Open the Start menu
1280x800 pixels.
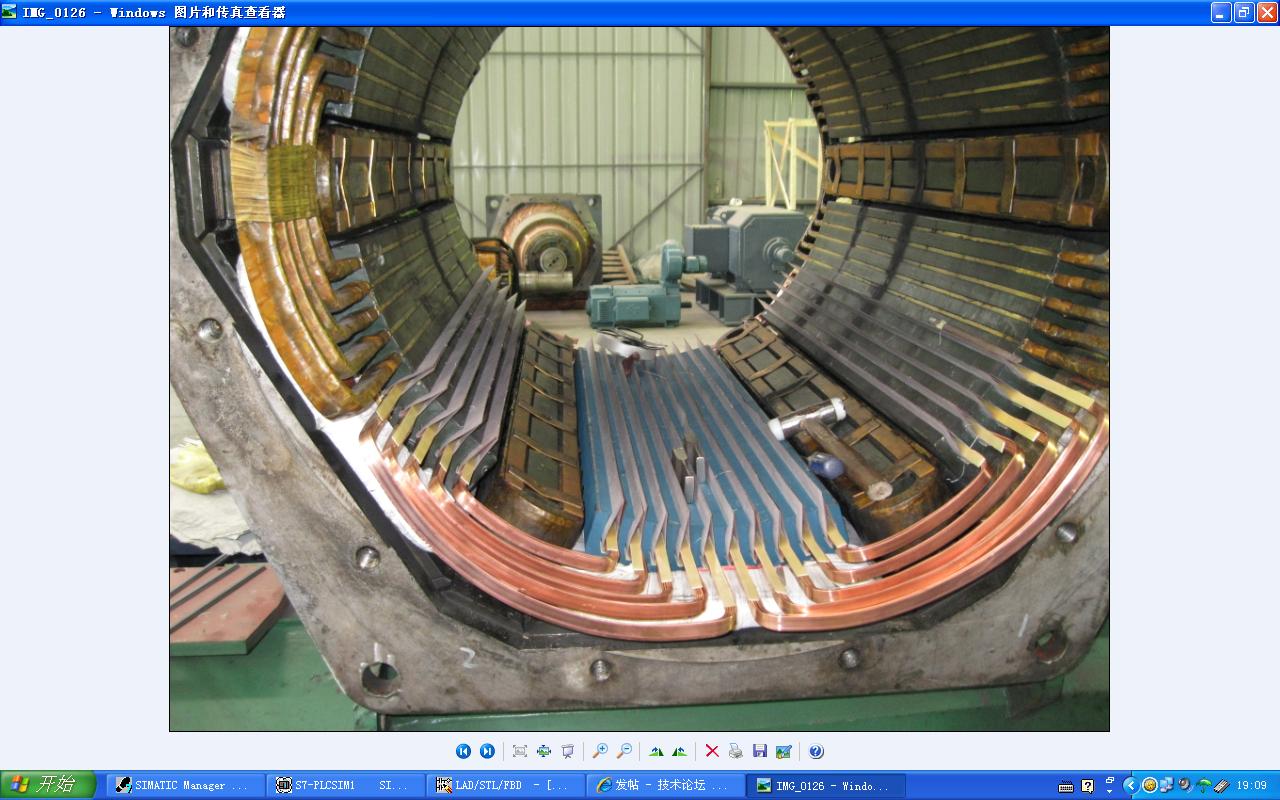(x=48, y=785)
